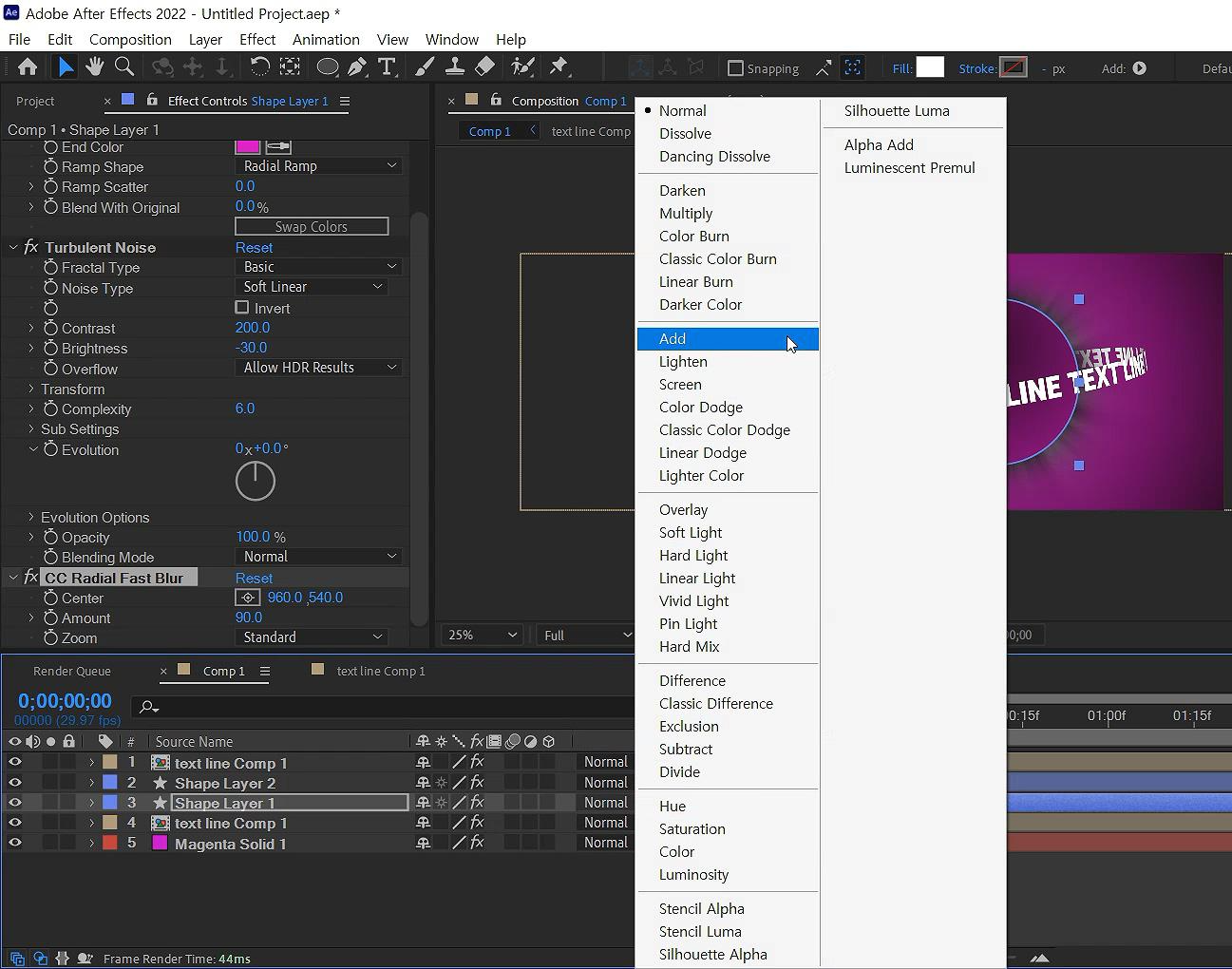
Task: Click the Fill label link
Action: 902,68
